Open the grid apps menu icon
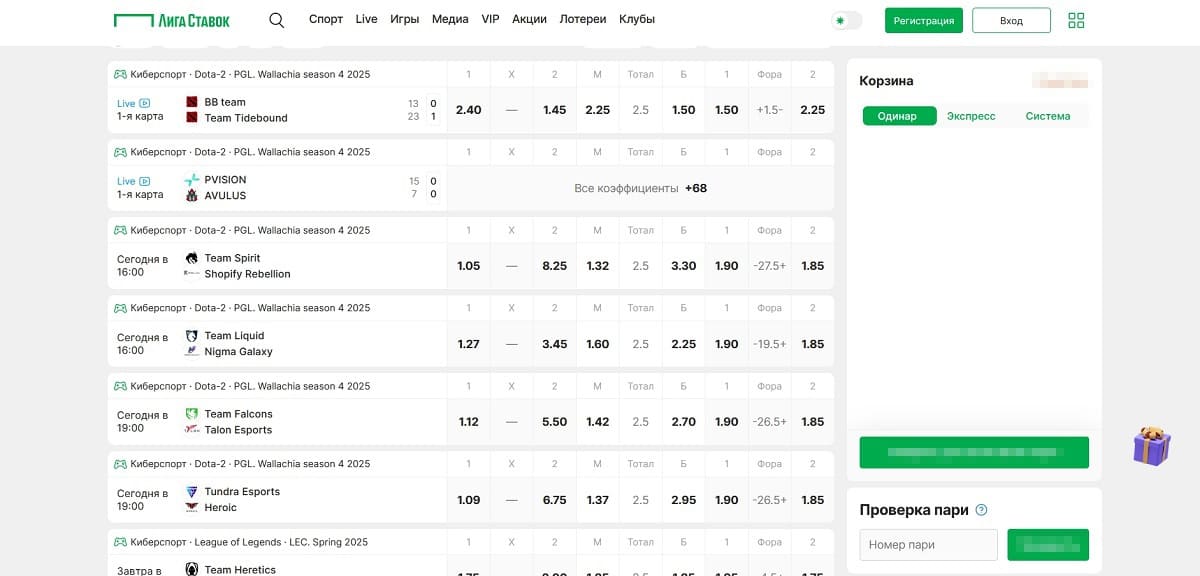1200x576 pixels. (x=1076, y=20)
